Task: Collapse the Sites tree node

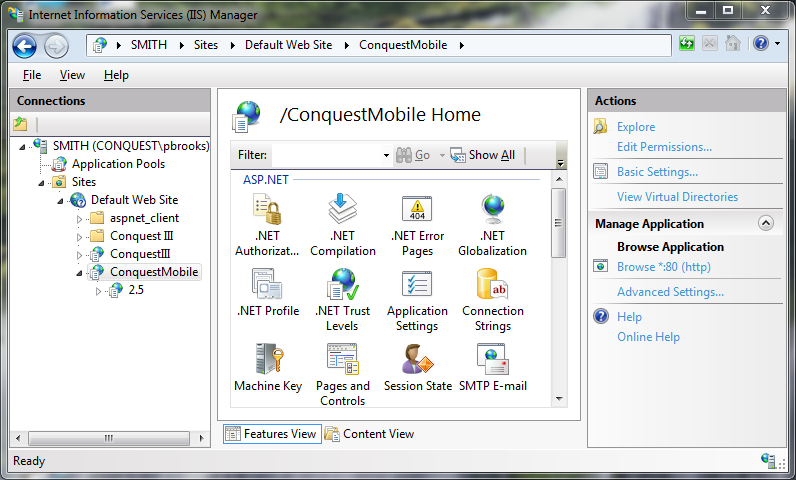Action: 41,183
